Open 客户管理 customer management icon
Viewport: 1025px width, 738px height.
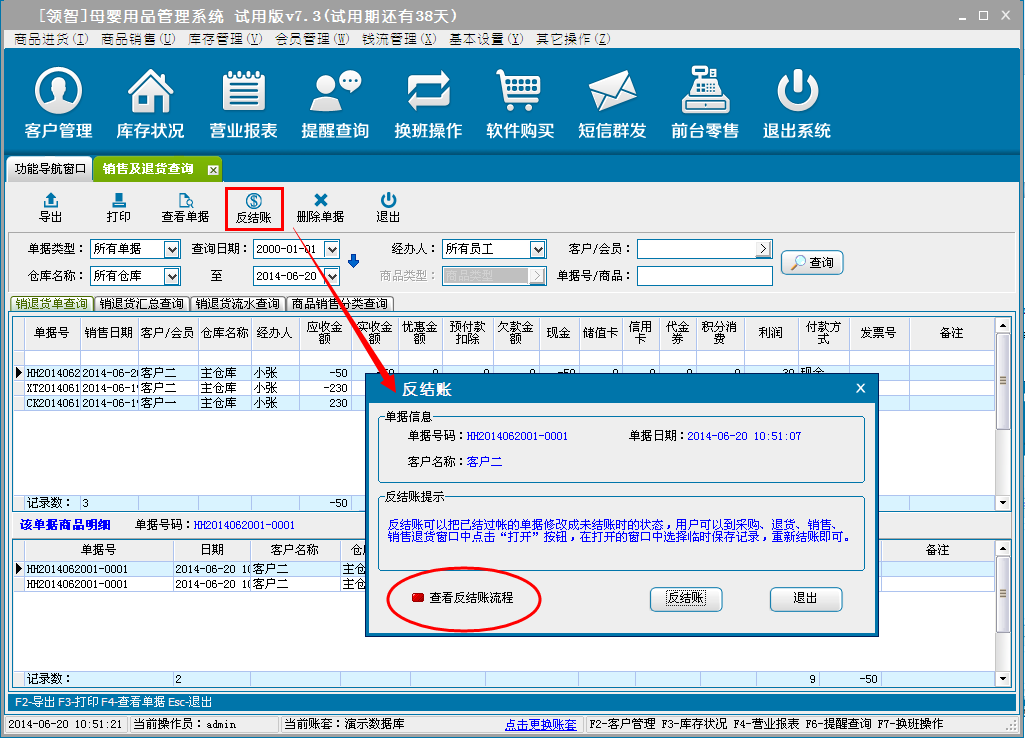(58, 103)
